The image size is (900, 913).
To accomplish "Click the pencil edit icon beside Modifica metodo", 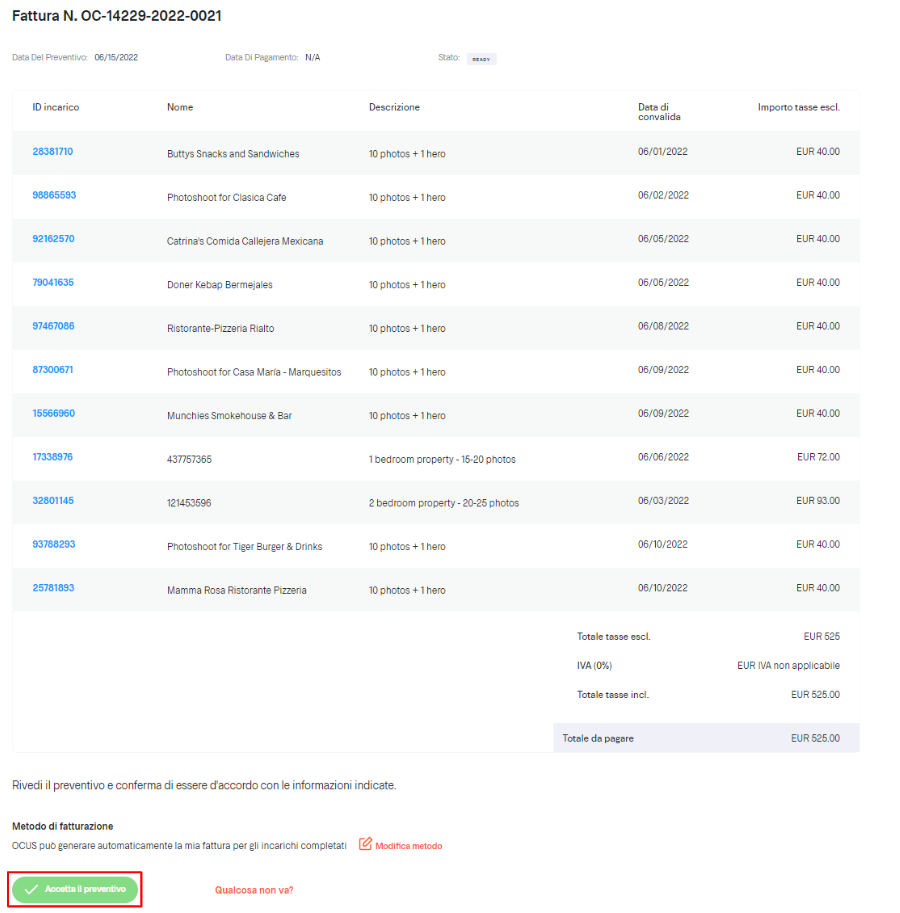I will click(x=365, y=844).
